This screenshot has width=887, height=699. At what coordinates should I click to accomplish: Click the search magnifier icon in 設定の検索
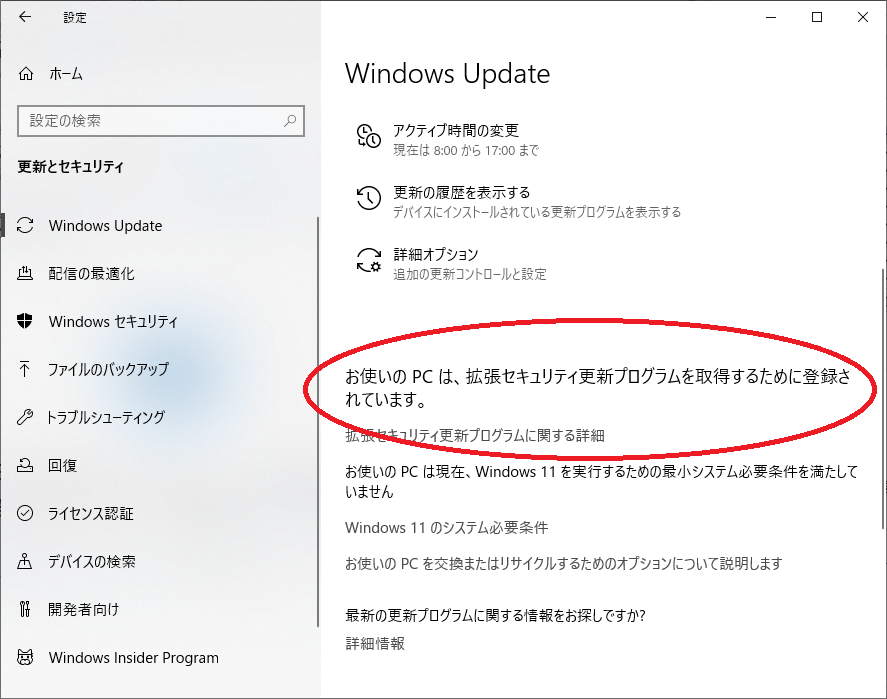(290, 120)
